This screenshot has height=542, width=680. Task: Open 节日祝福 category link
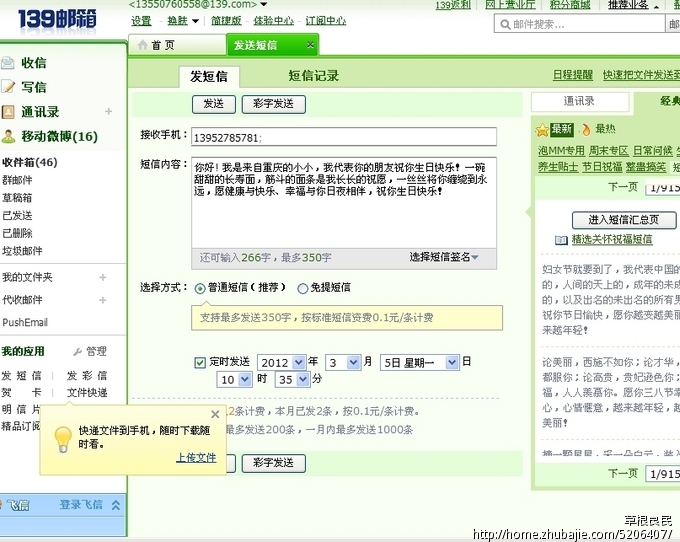click(x=602, y=167)
